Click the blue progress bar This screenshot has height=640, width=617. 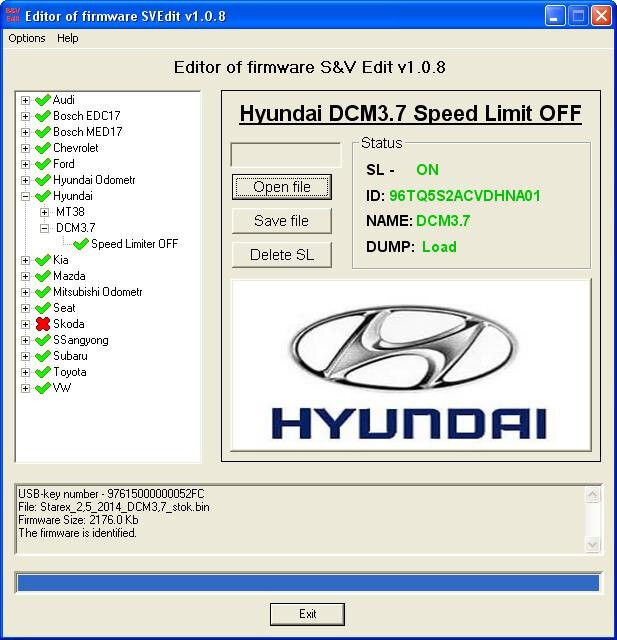308,582
